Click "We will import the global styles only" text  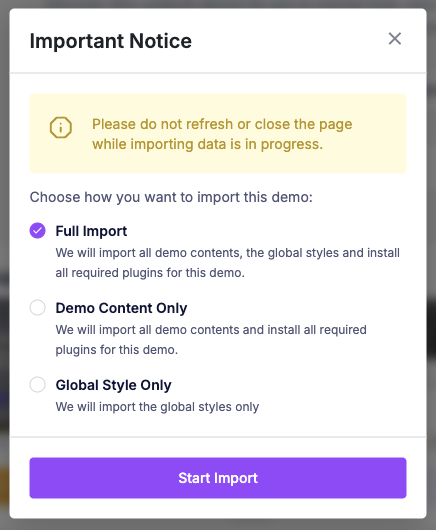157,407
